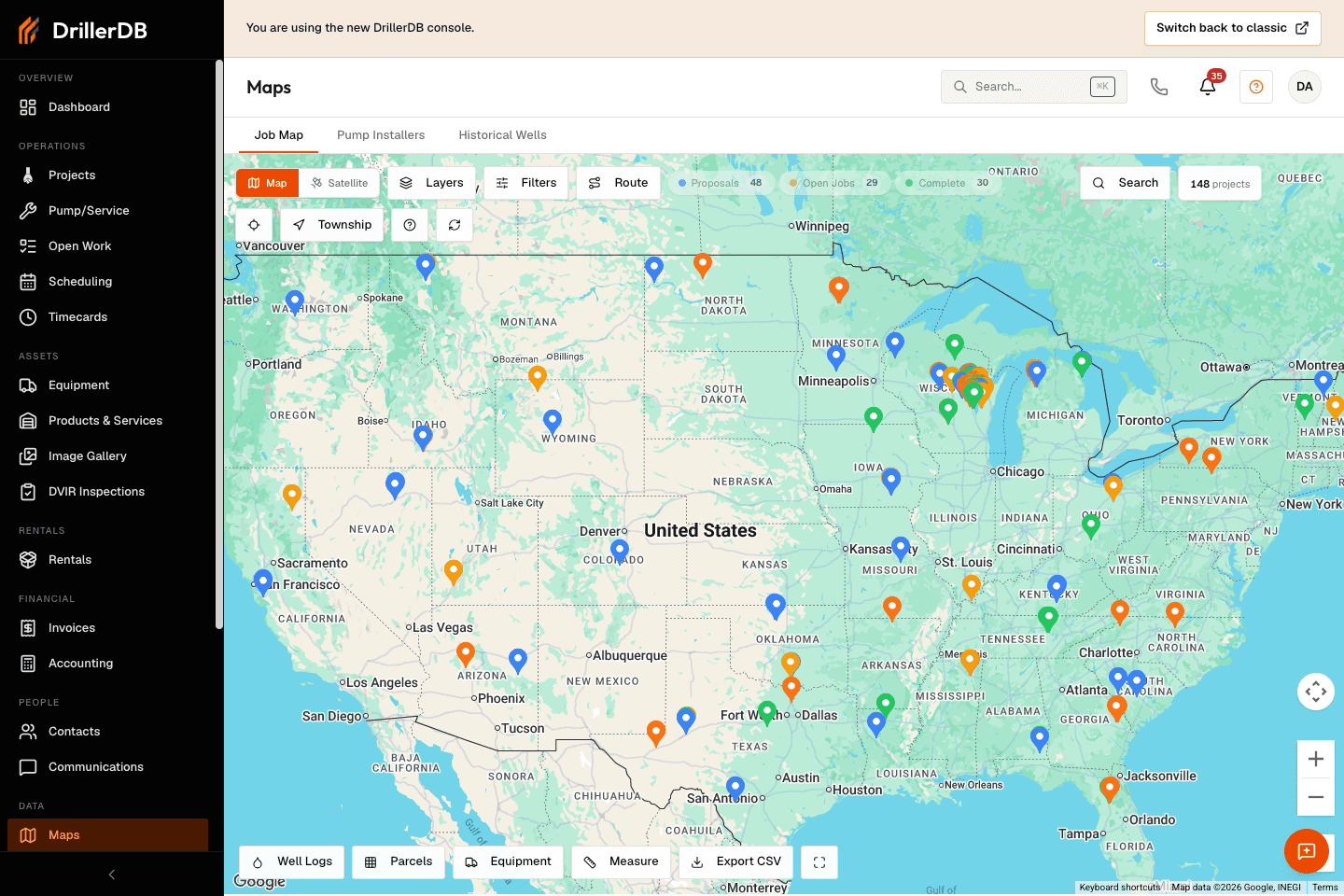Screen dimensions: 1344x896
Task: Open Image Gallery in the sidebar
Action: pyautogui.click(x=108, y=456)
